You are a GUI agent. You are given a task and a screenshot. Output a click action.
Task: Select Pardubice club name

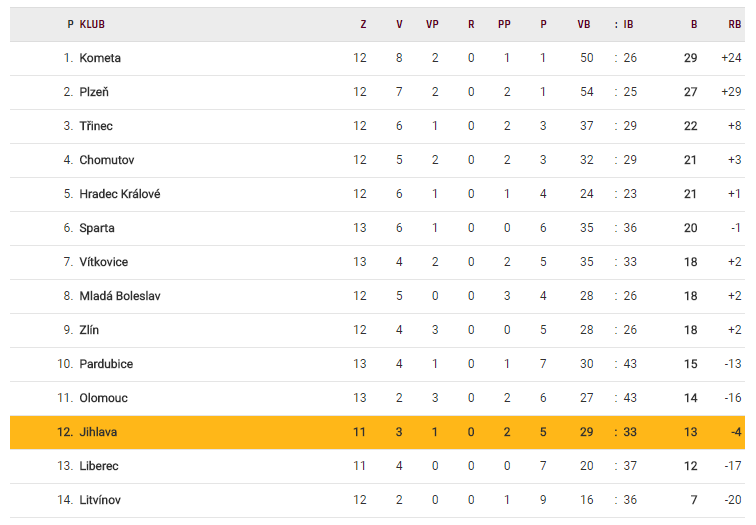pos(106,364)
